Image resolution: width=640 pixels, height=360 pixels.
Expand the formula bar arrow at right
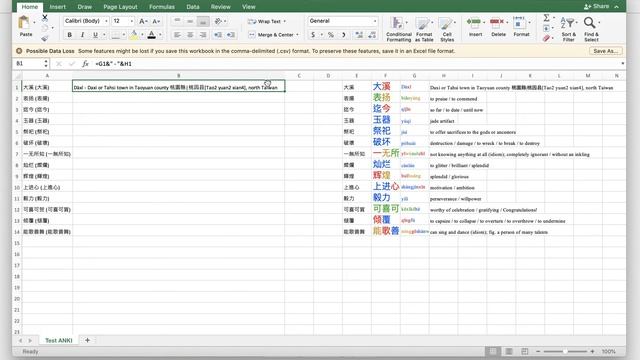622,64
